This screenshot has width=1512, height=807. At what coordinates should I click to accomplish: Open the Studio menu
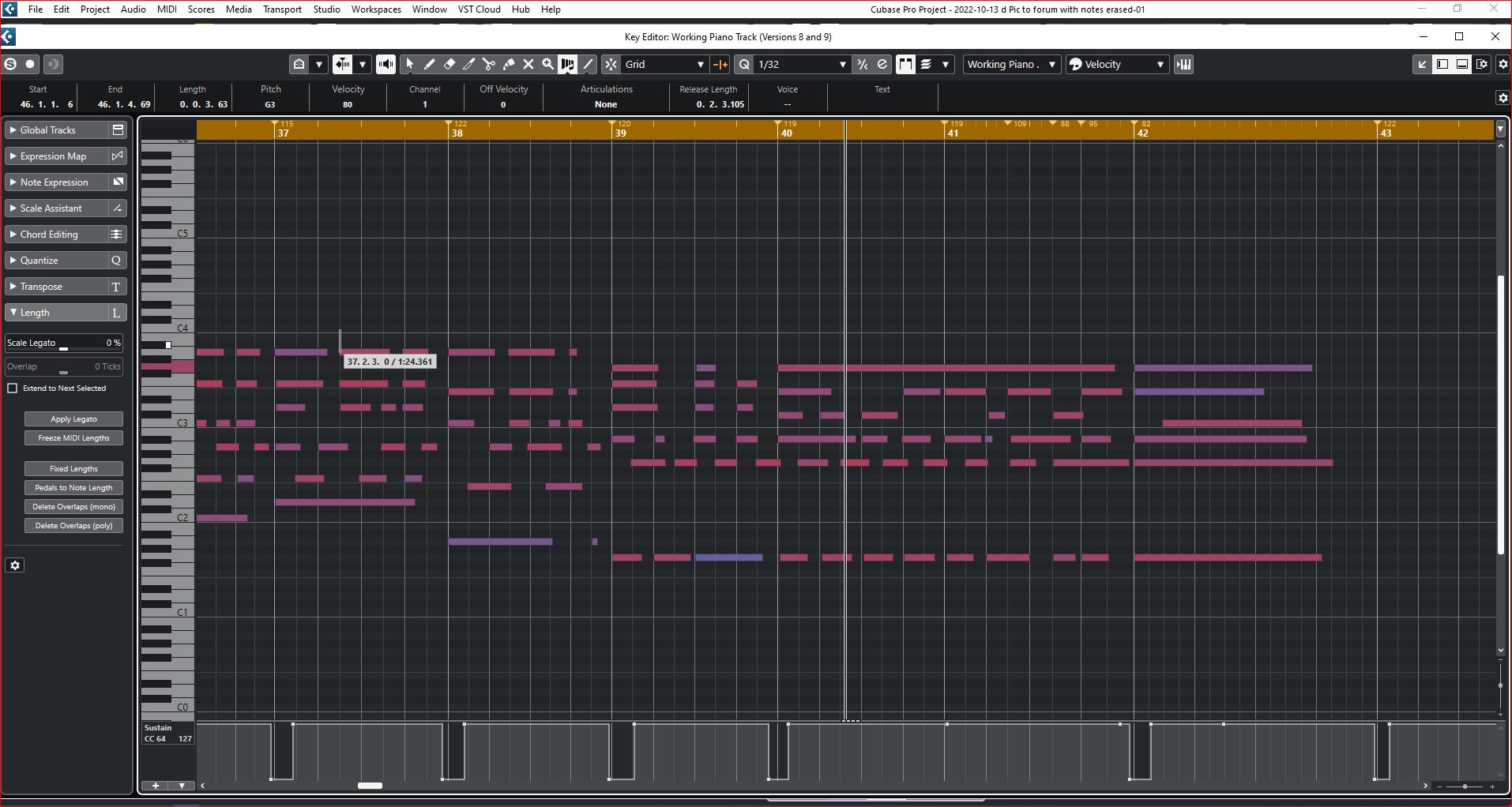pyautogui.click(x=326, y=9)
